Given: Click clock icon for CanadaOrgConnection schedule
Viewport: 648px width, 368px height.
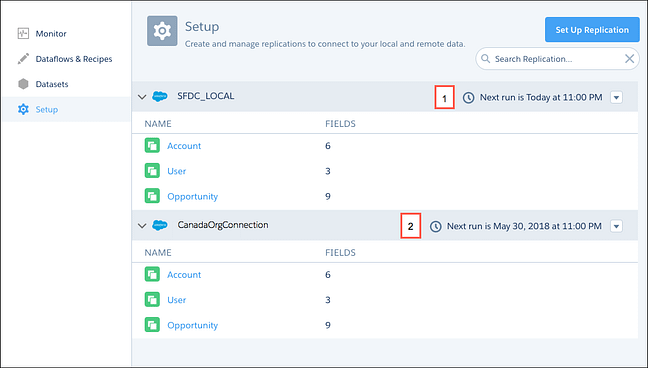Looking at the screenshot, I should coord(436,227).
